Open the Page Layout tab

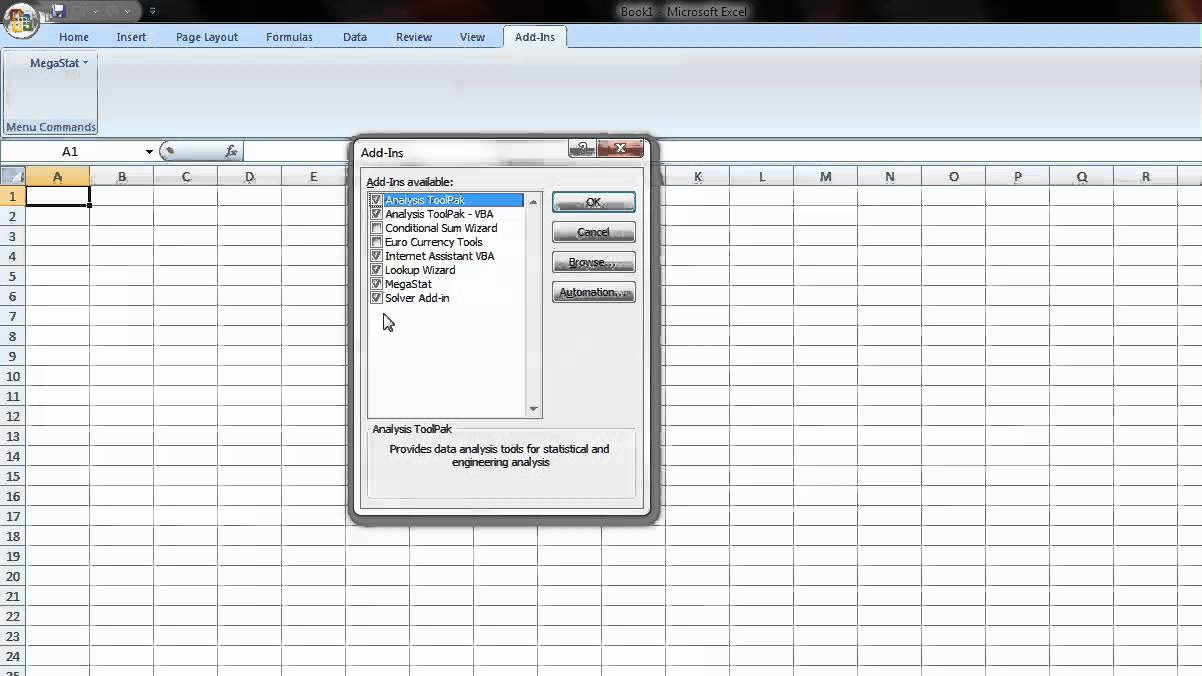(x=207, y=37)
